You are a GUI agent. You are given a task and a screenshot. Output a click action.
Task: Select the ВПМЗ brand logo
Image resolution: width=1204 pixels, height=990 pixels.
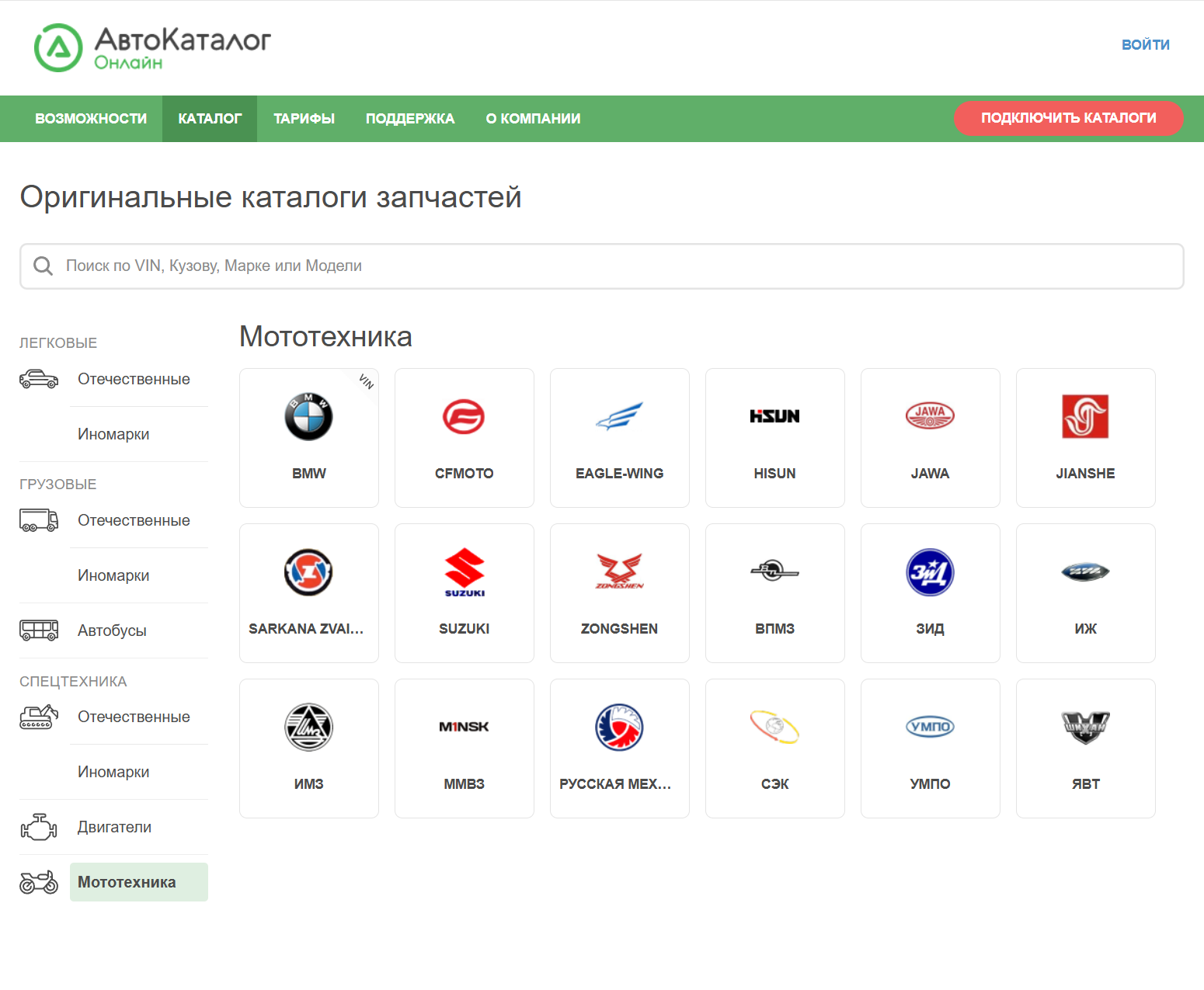click(774, 571)
